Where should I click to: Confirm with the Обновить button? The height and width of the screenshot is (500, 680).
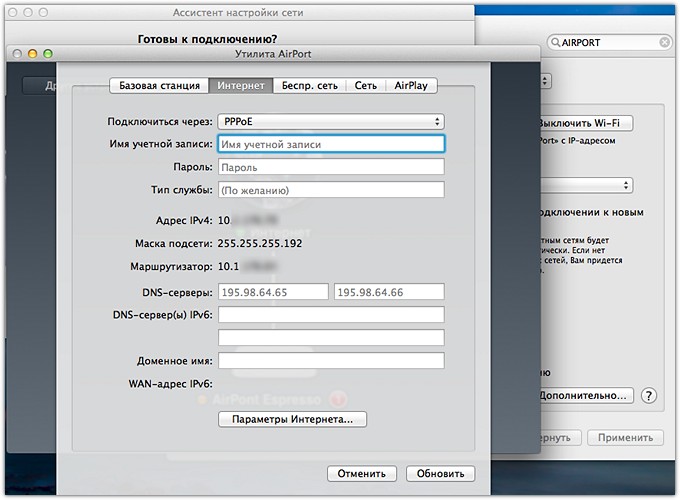(x=440, y=474)
